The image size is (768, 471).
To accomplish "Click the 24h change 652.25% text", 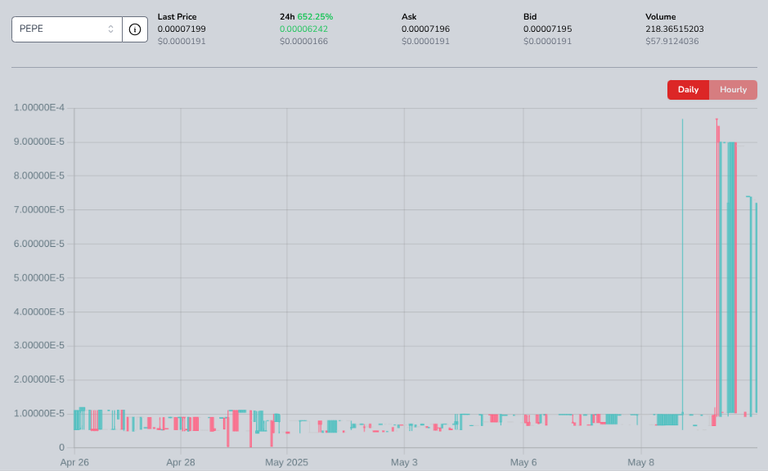I will point(314,17).
